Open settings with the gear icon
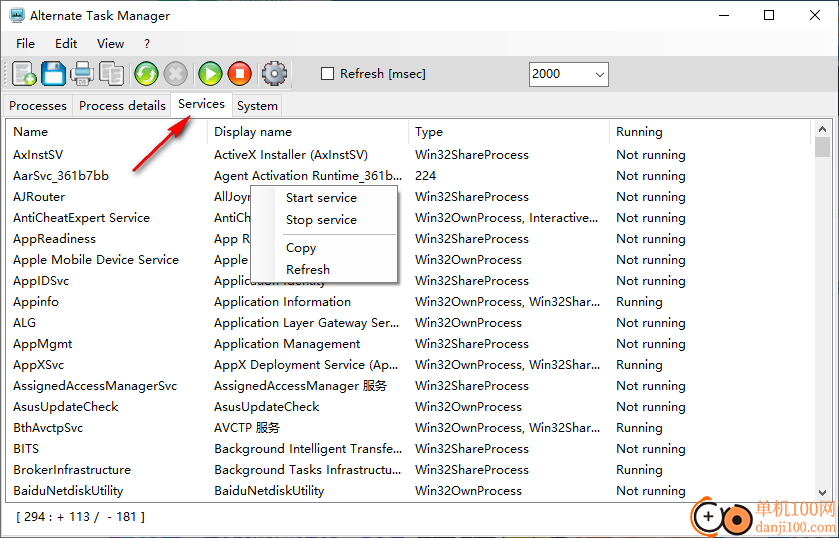 tap(274, 74)
